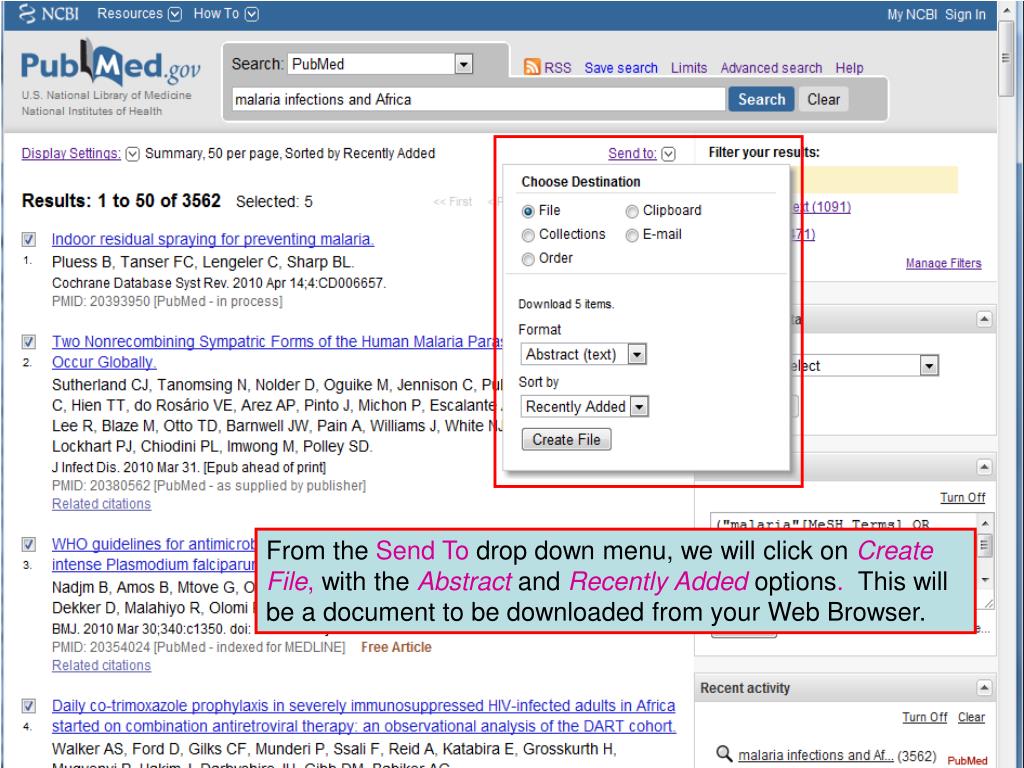Click magnifier icon beside recent malaria search
The width and height of the screenshot is (1024, 768).
point(724,754)
